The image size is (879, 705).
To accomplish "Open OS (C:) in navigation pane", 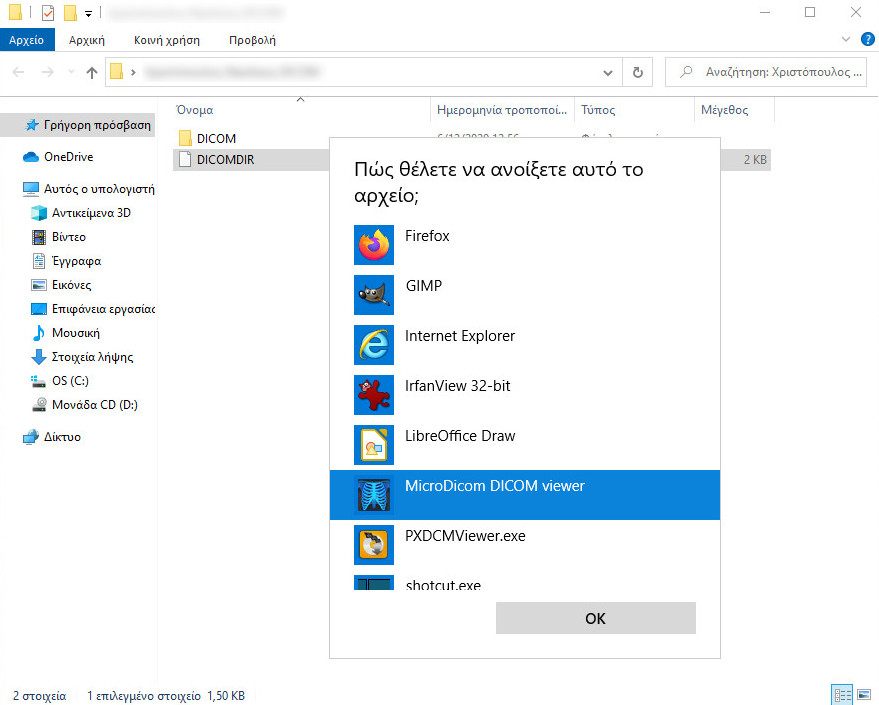I will pos(70,381).
